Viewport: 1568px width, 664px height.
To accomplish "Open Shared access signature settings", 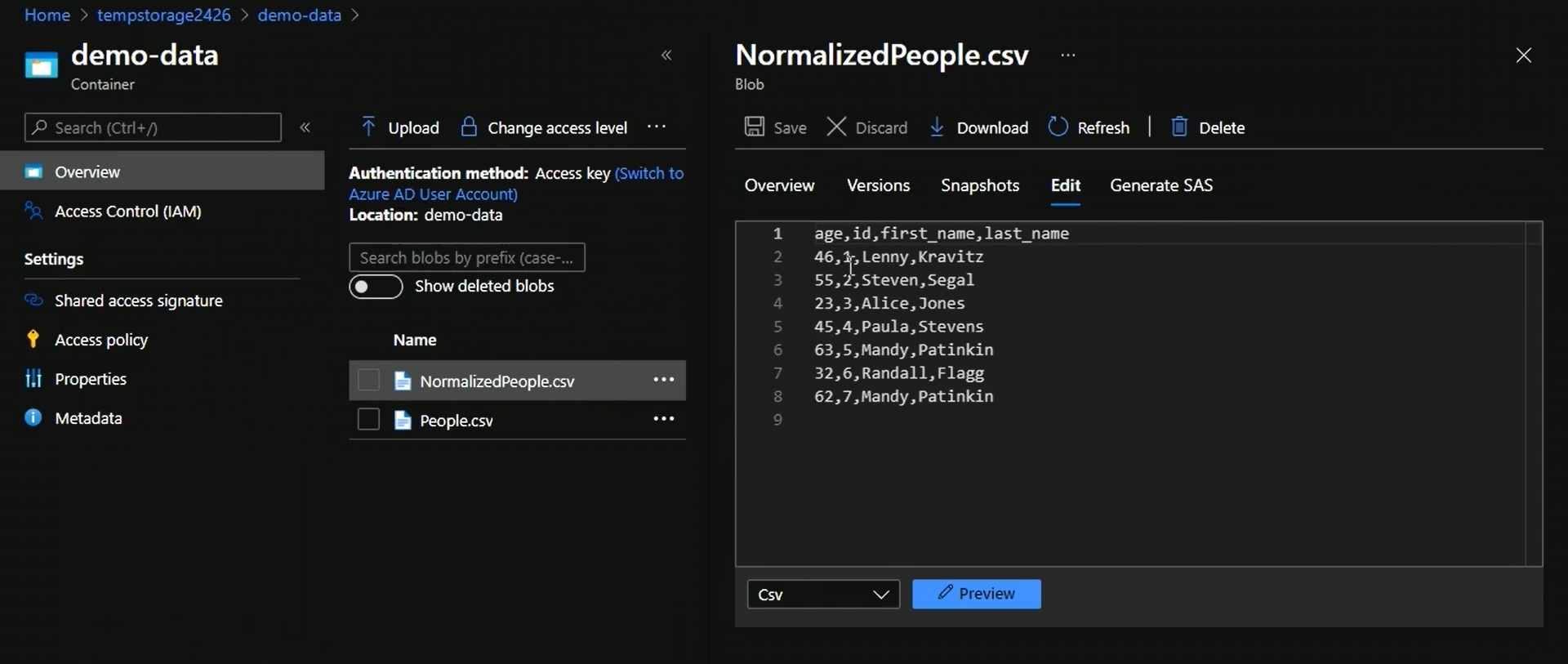I will (138, 301).
